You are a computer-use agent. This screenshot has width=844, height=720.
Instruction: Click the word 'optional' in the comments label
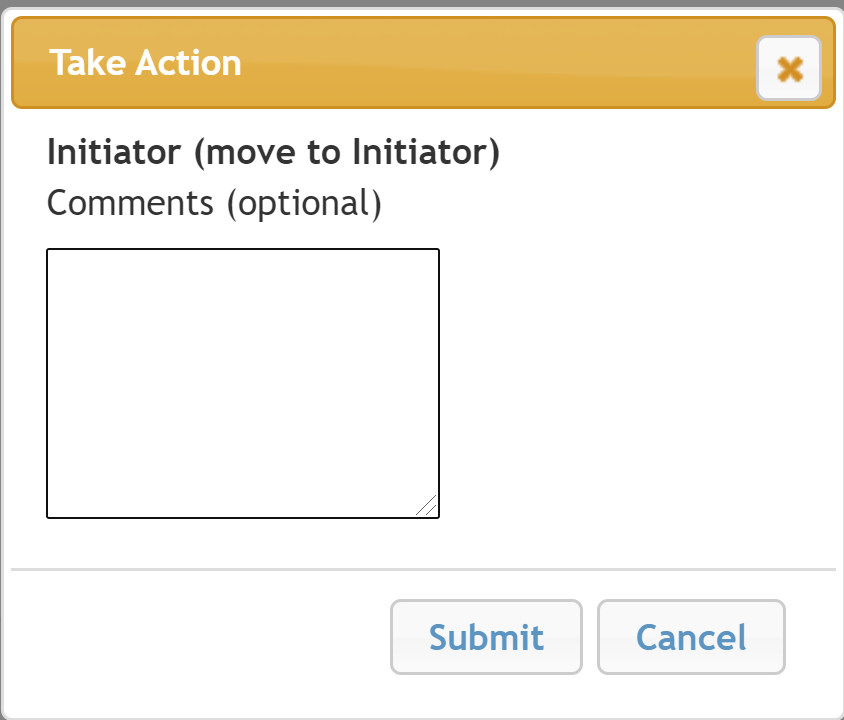point(304,203)
